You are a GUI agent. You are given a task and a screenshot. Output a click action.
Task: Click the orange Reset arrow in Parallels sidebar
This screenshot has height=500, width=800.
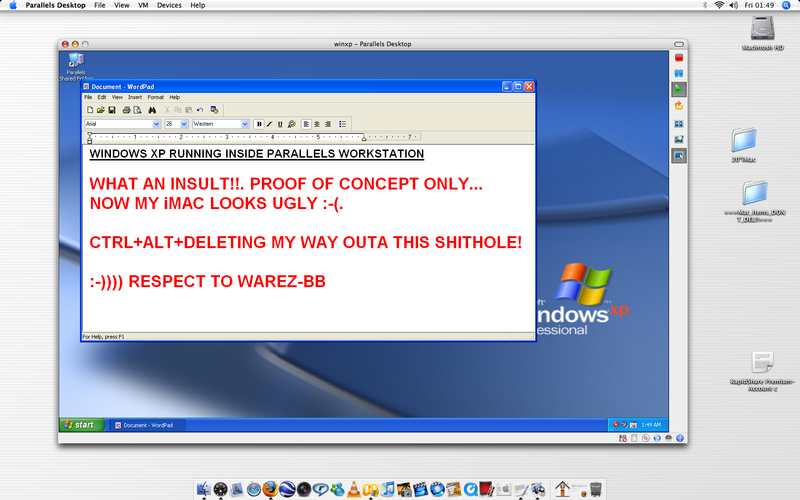678,105
